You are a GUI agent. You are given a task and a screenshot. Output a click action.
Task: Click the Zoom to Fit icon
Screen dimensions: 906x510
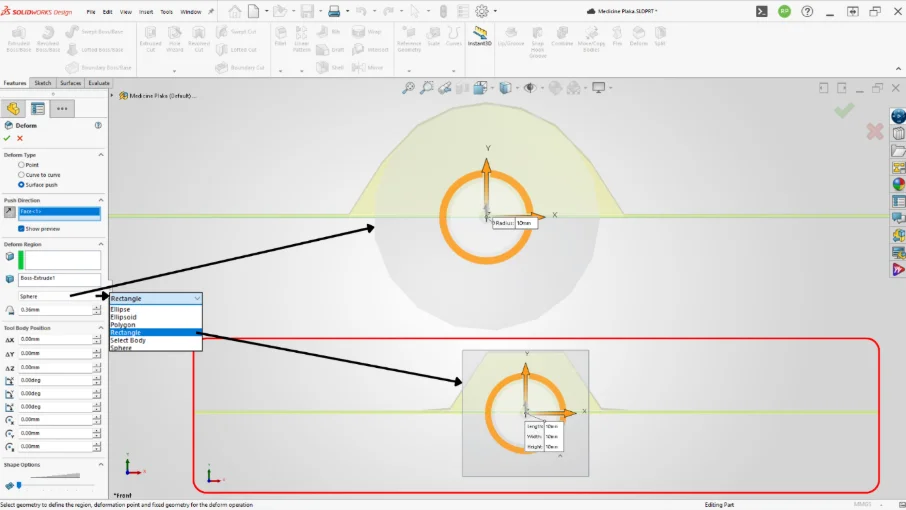(x=409, y=88)
